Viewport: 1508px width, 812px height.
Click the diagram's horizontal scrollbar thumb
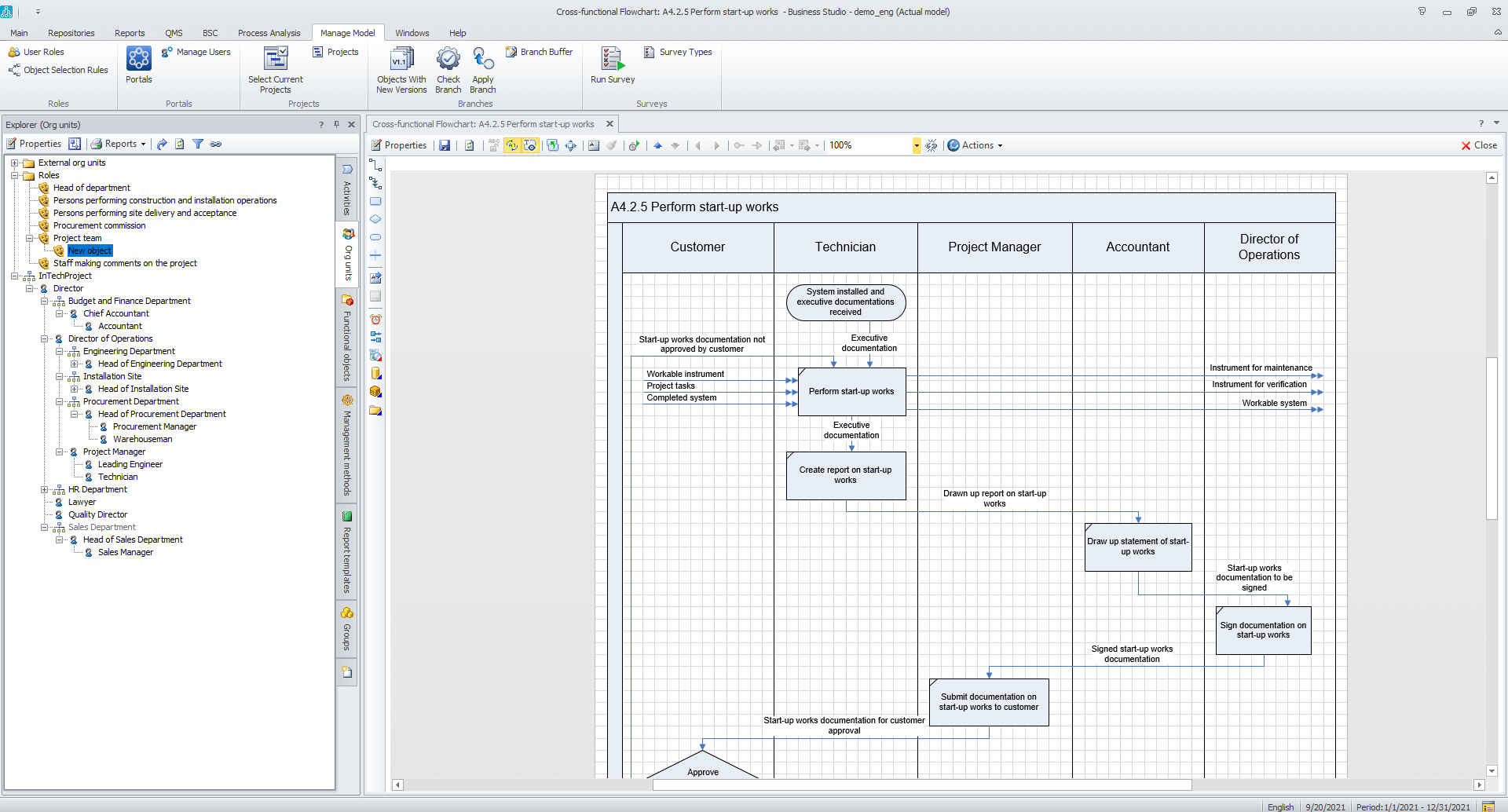tap(921, 785)
